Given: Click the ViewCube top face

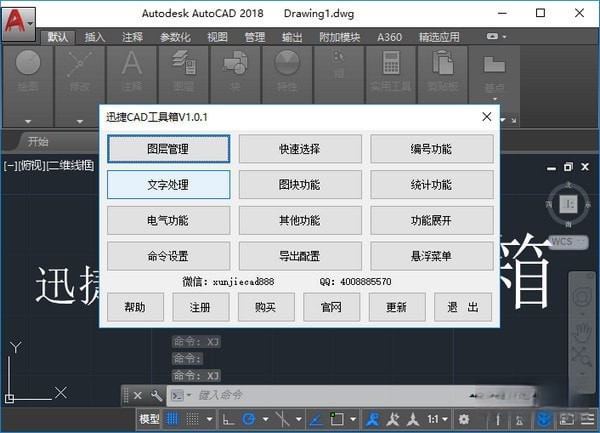Looking at the screenshot, I should tap(567, 204).
